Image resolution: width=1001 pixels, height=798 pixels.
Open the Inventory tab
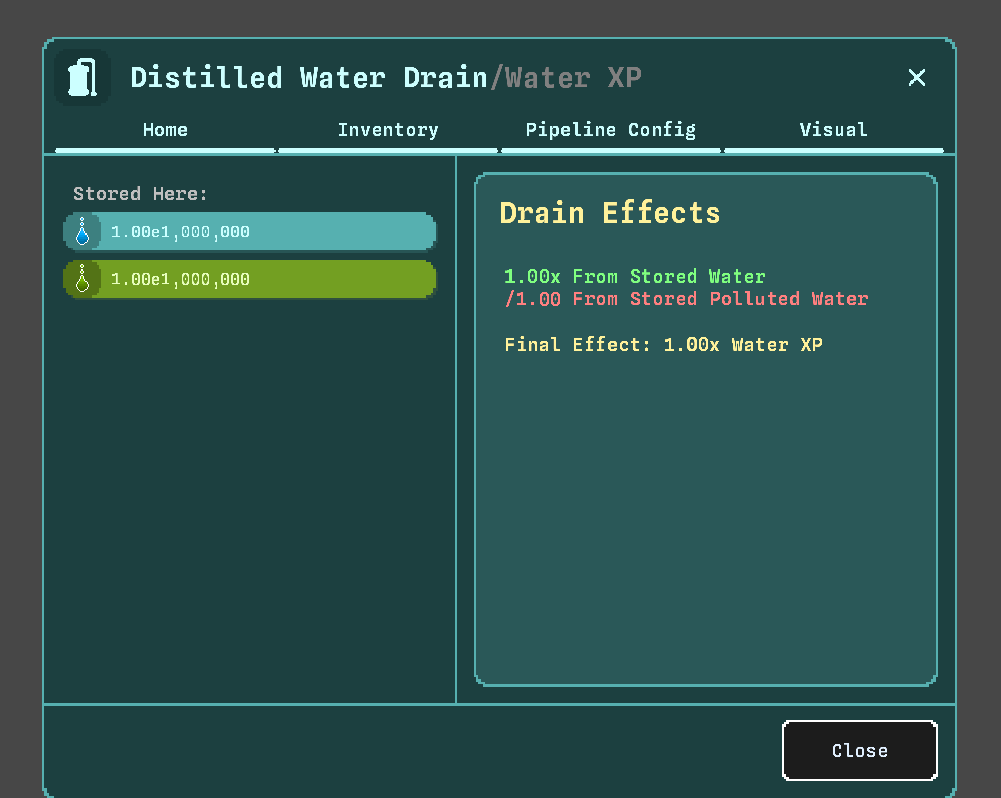click(x=388, y=130)
